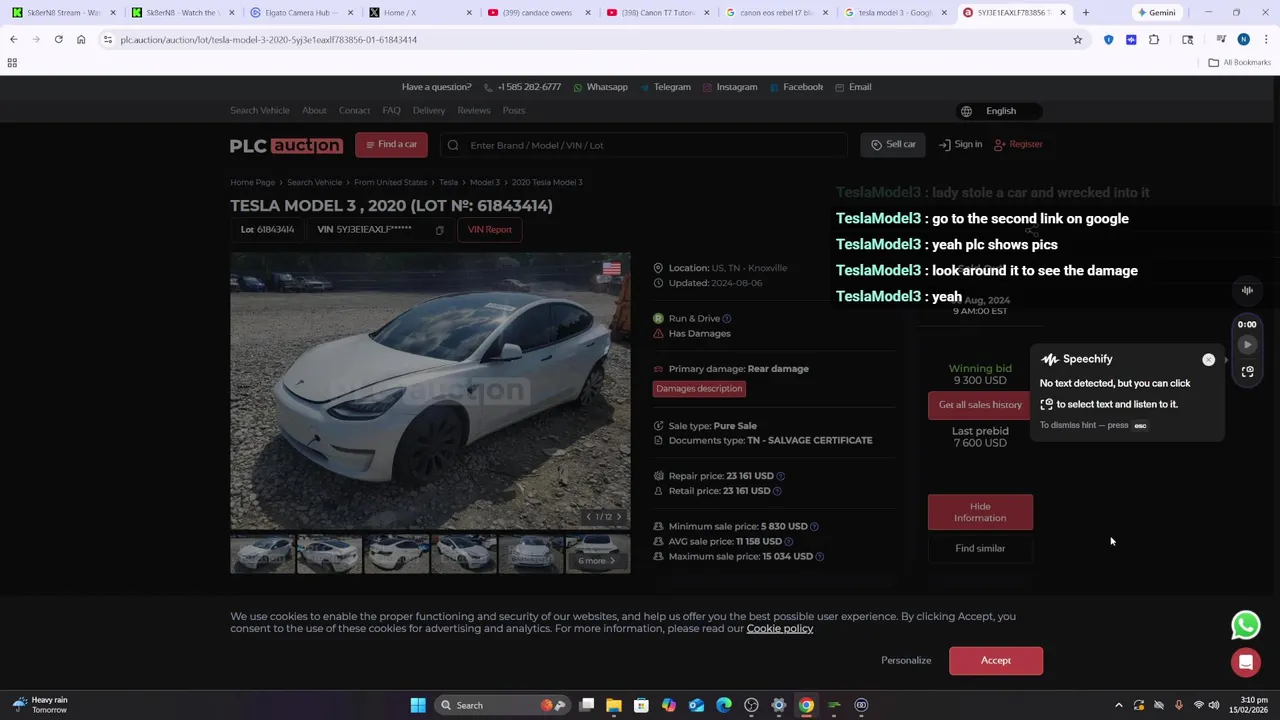Screen dimensions: 1280x720
Task: Open a new browser tab
Action: 1085,12
